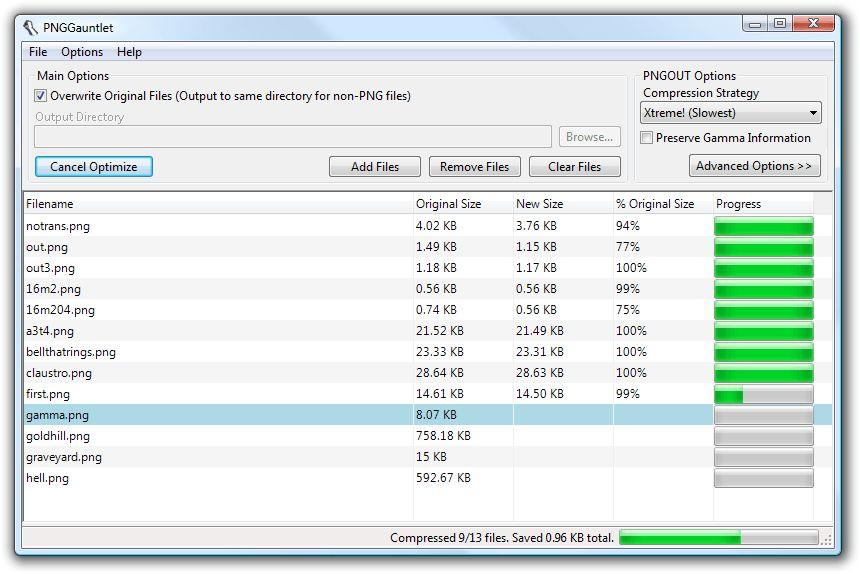Sort by Original Size column header
860x574 pixels.
pos(463,204)
